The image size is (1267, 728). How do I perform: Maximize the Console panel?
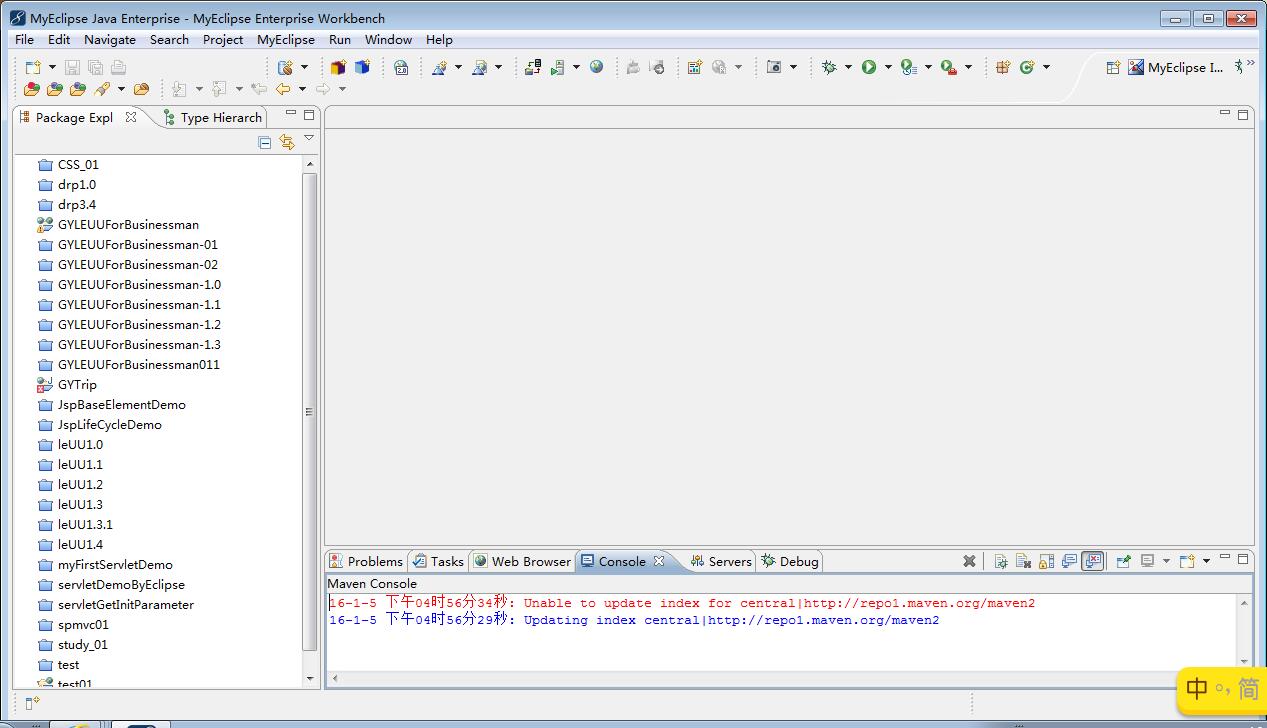(x=1243, y=559)
